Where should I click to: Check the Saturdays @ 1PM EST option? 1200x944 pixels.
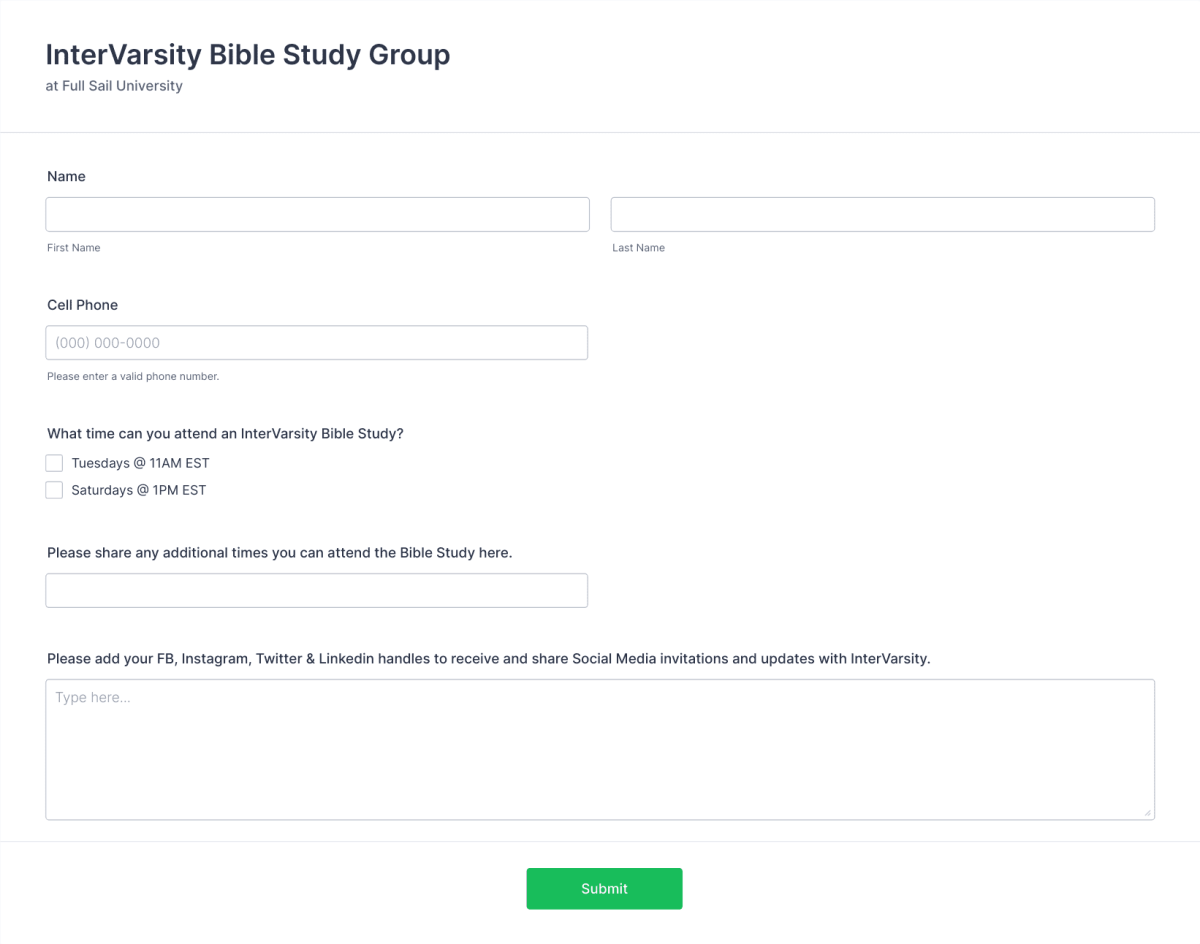54,490
